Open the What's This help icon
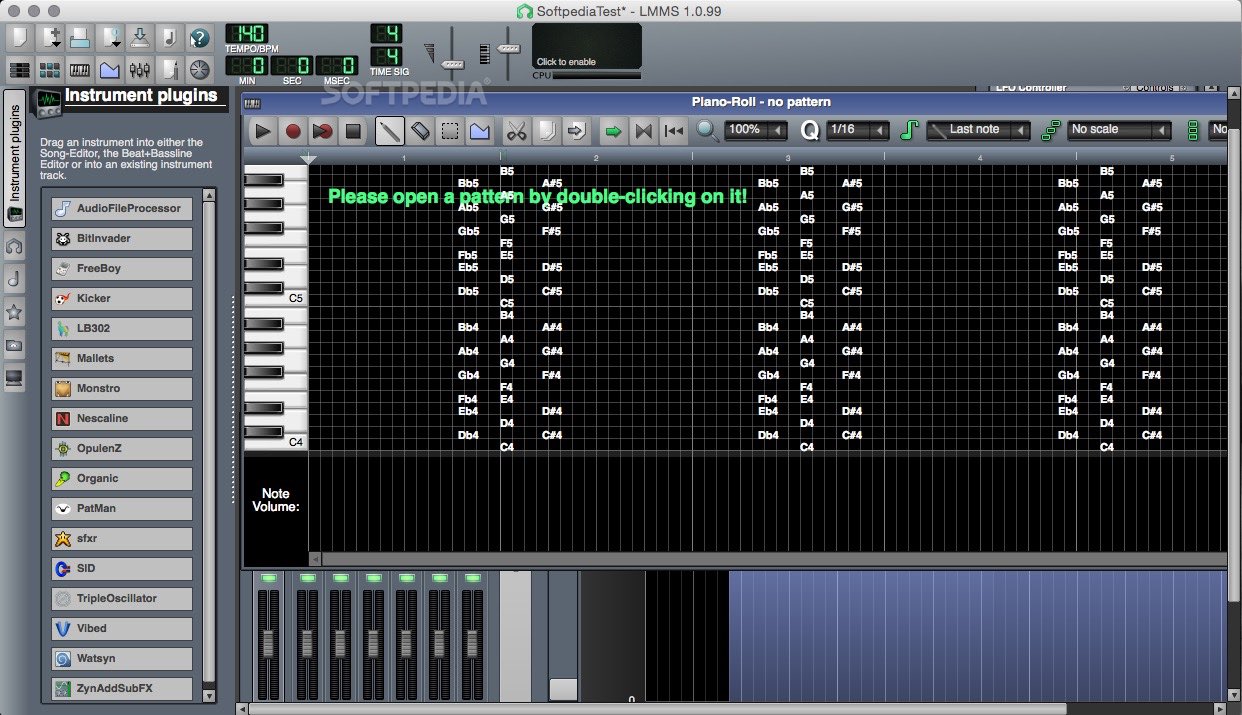 [200, 38]
